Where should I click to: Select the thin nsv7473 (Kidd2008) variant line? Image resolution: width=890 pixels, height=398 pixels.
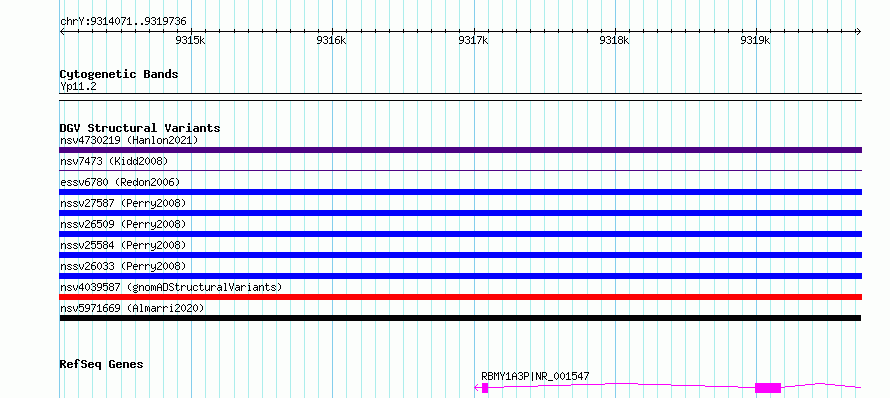point(460,170)
